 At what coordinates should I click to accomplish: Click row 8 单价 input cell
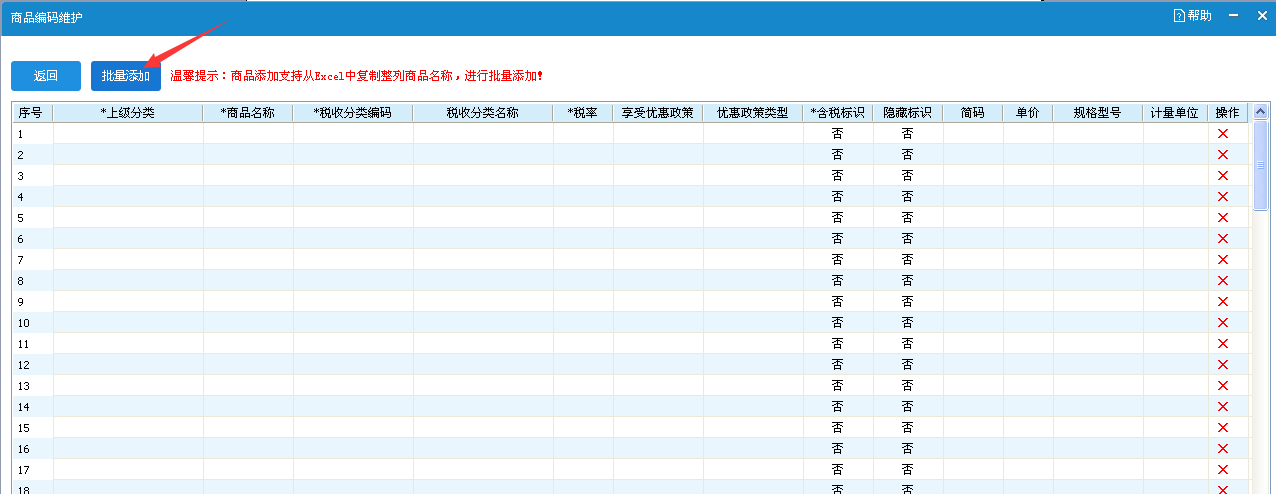(x=1028, y=281)
